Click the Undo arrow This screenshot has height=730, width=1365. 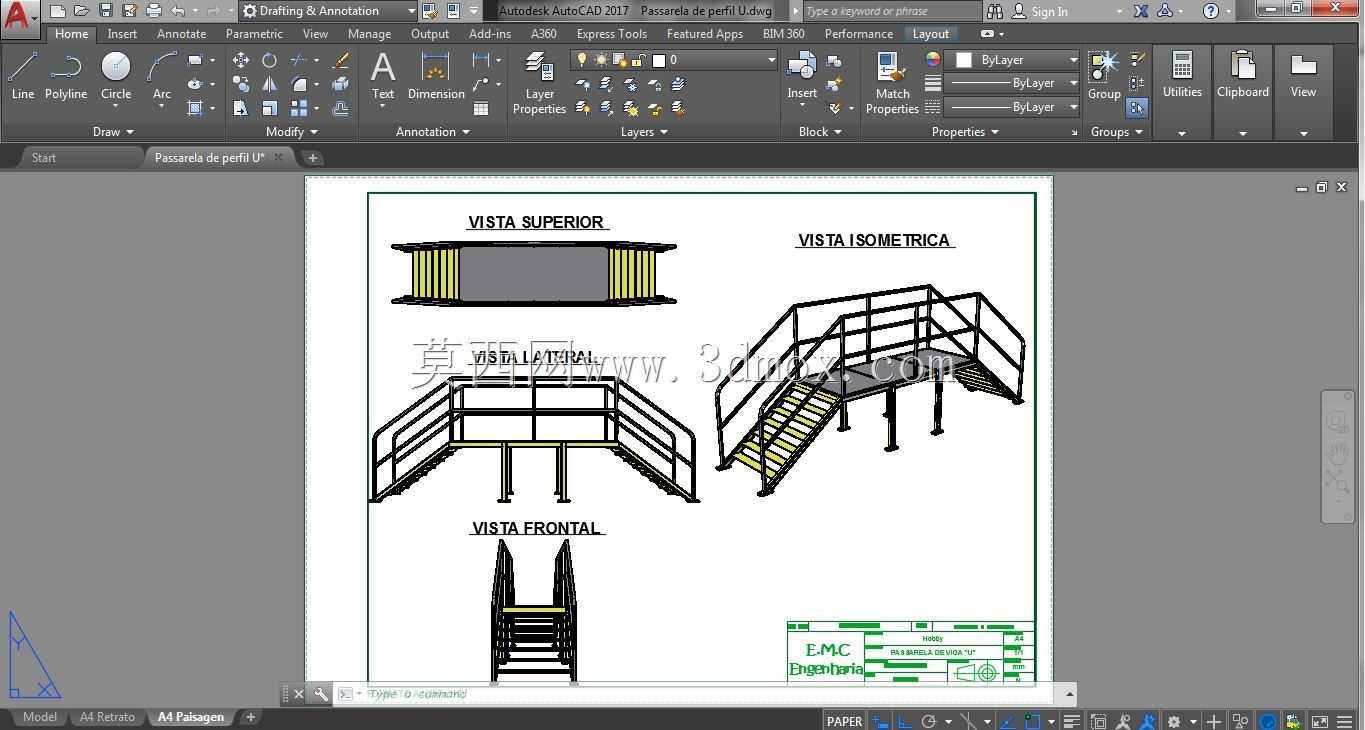177,11
